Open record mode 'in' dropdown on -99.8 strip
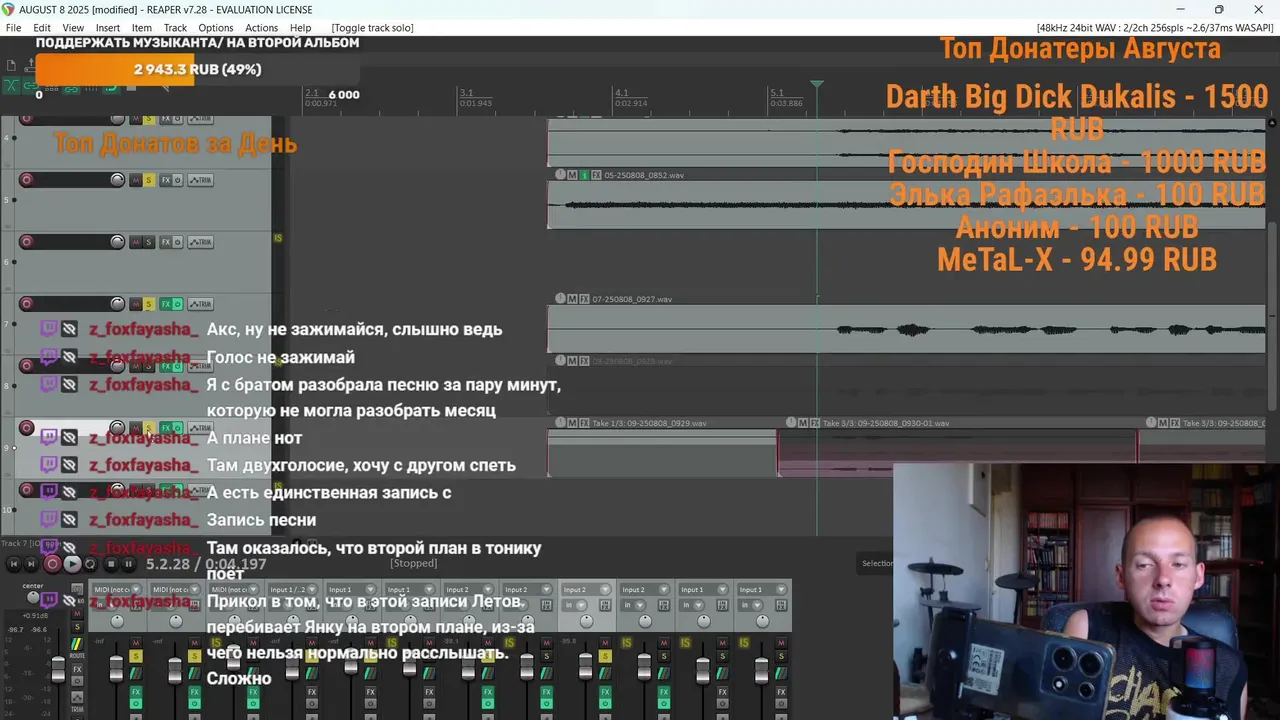 click(x=574, y=605)
